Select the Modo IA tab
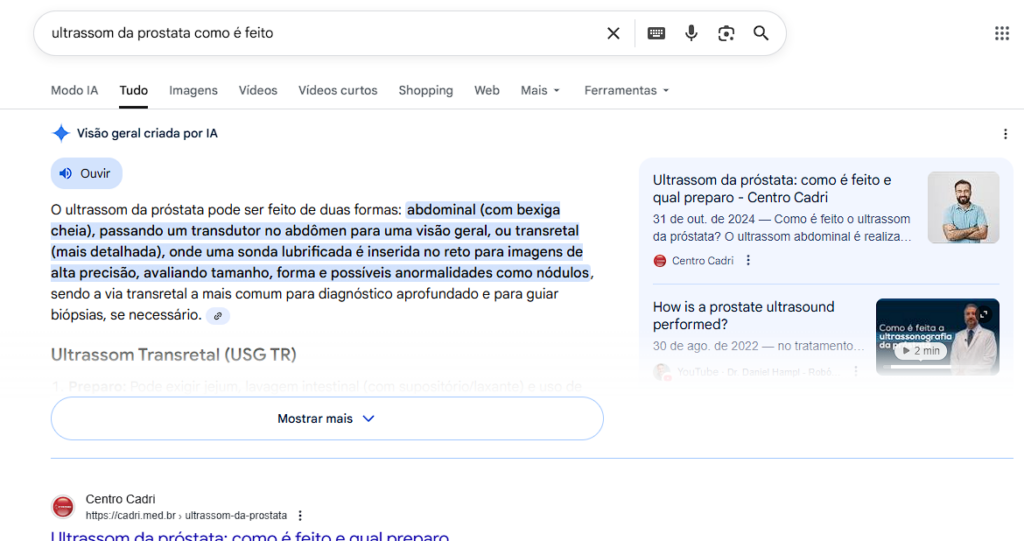1024x541 pixels. click(x=74, y=90)
